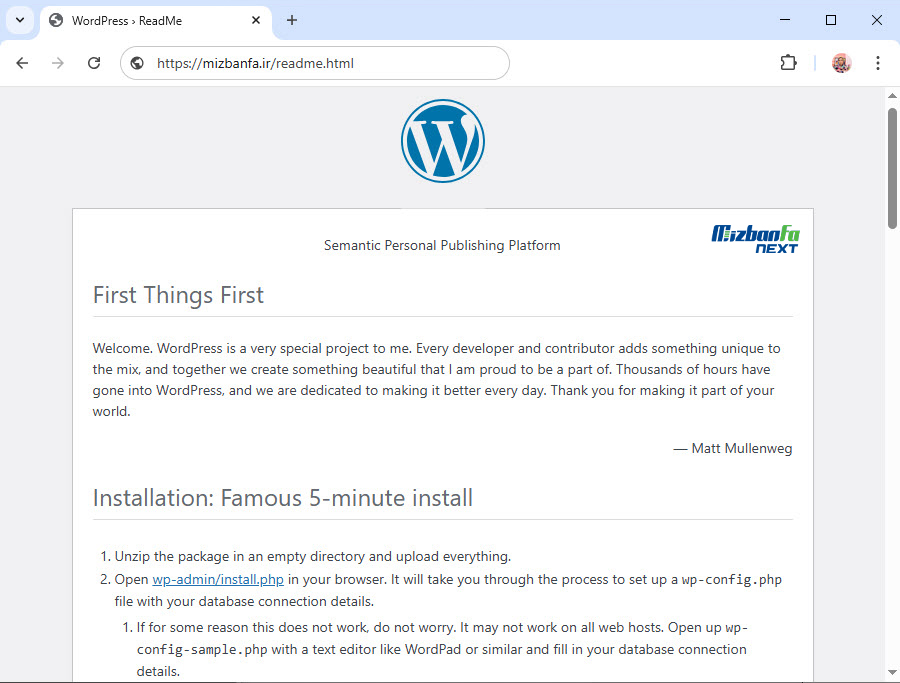Open Chrome's three-dot menu
Viewport: 900px width, 683px height.
pos(878,63)
